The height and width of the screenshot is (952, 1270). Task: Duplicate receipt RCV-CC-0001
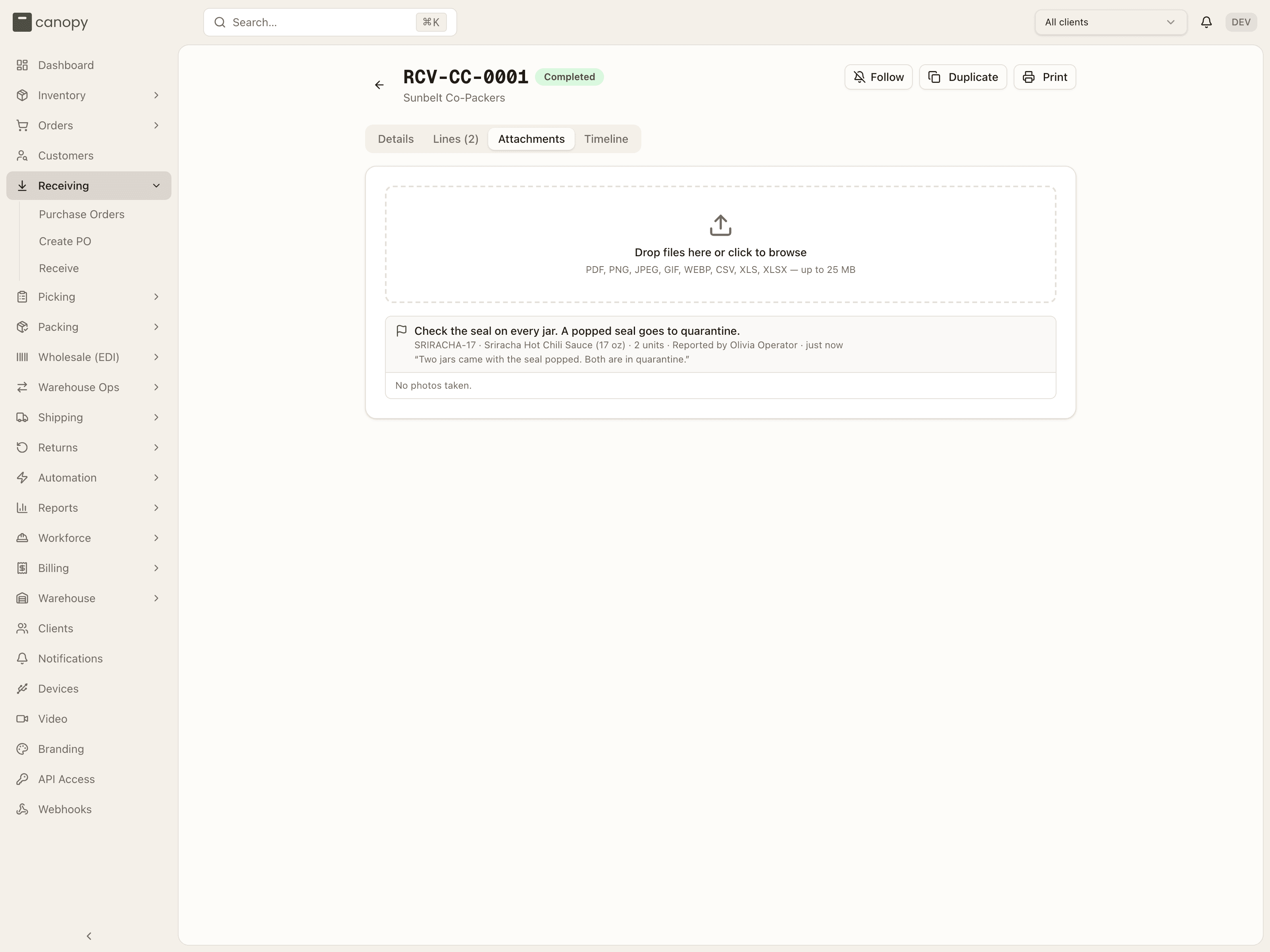coord(963,77)
